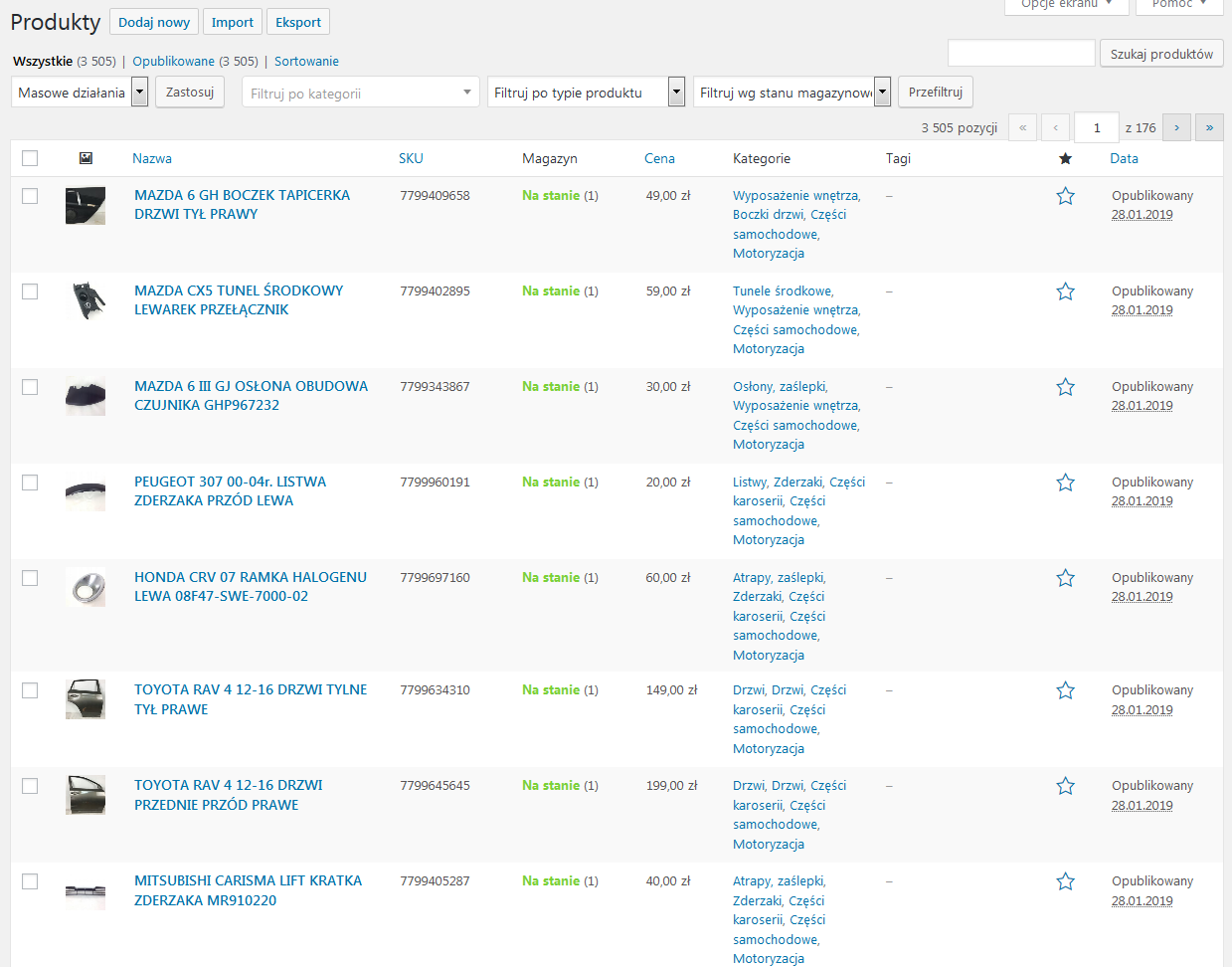
Task: Click featured star on PEUGEOT 307 LISTWA row
Action: tap(1065, 483)
